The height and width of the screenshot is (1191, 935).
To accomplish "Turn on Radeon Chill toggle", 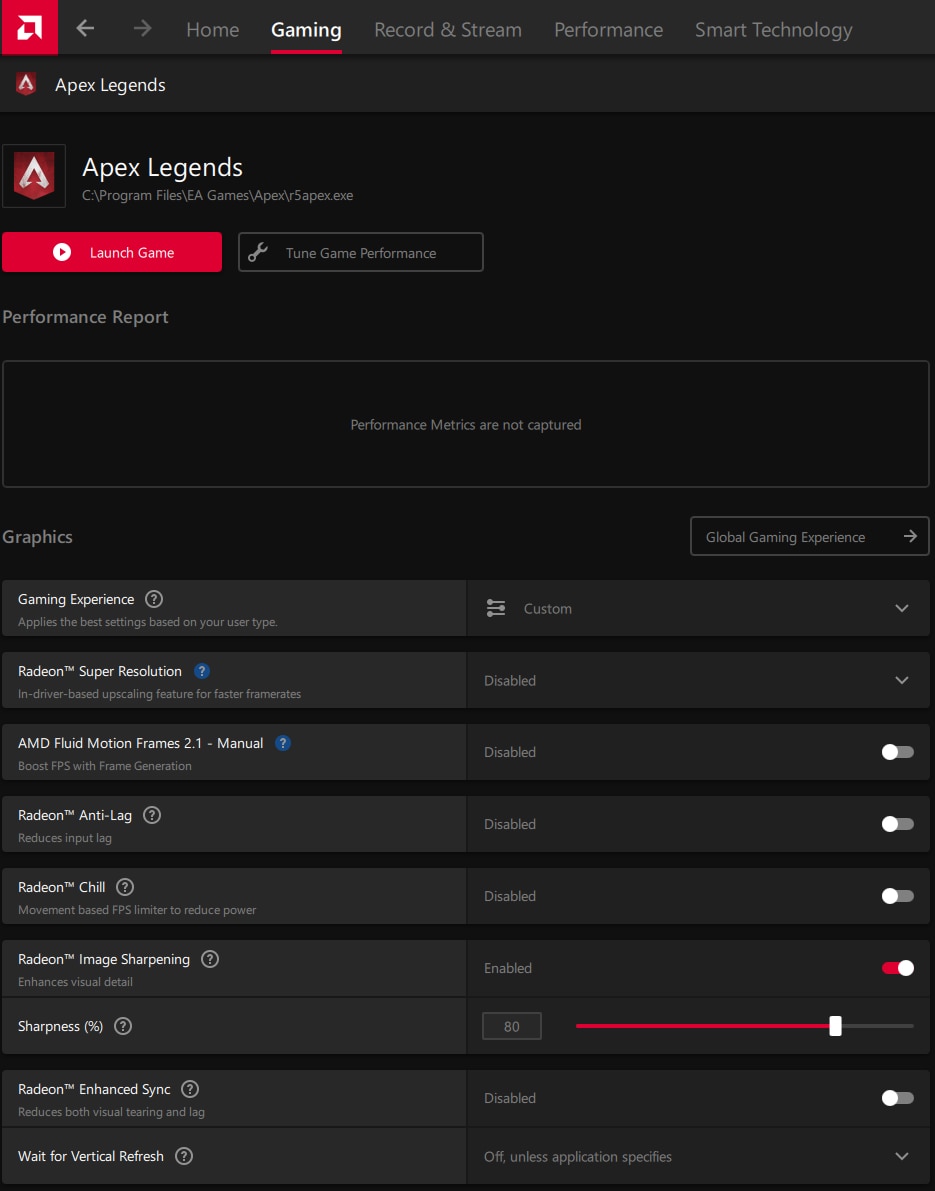I will tap(897, 896).
